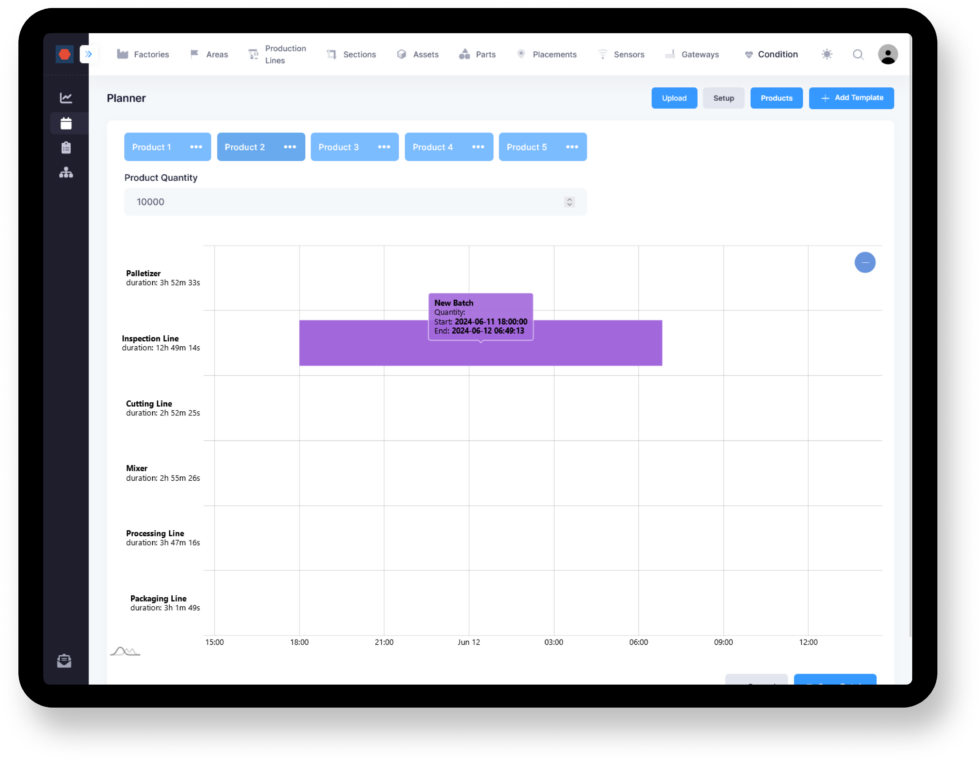Open the clipboard tasks sidebar icon
This screenshot has height=761, width=980.
[66, 148]
